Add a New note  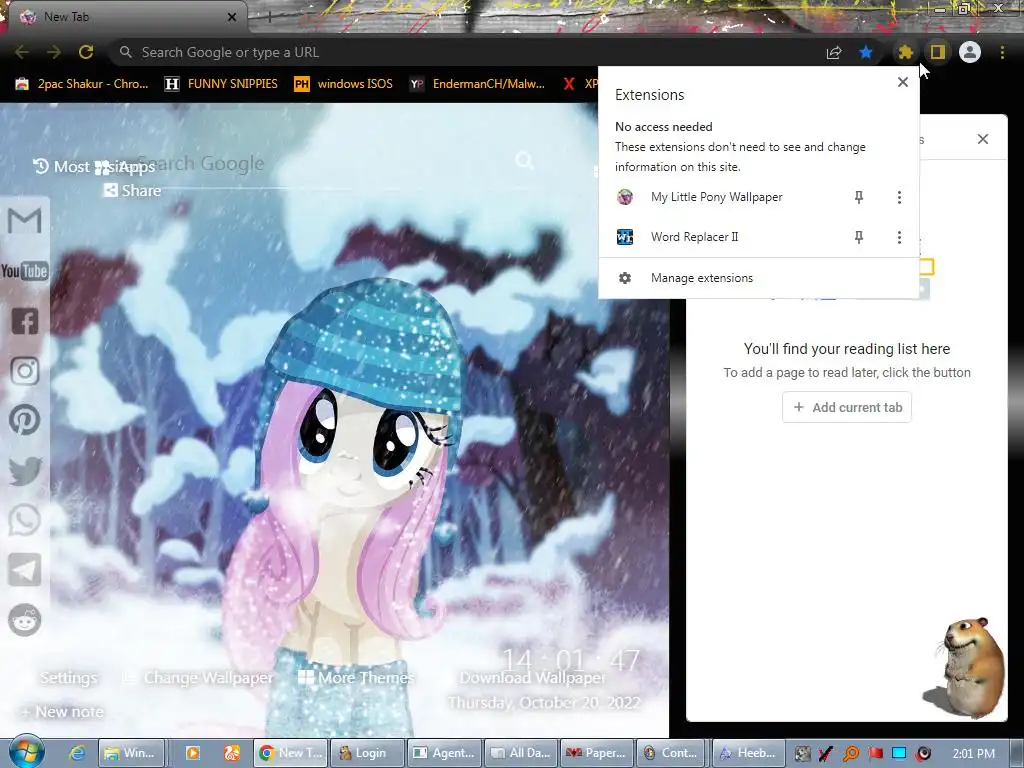(62, 712)
